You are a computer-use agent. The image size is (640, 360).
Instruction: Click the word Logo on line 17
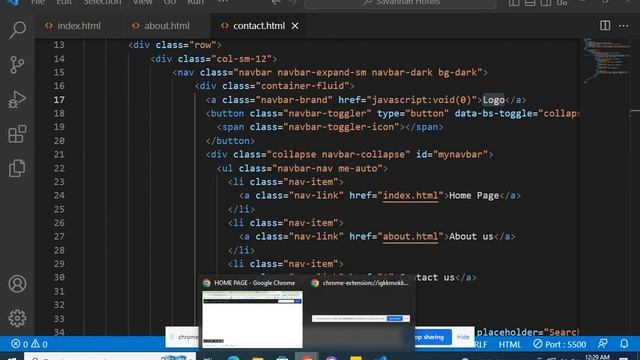point(493,100)
